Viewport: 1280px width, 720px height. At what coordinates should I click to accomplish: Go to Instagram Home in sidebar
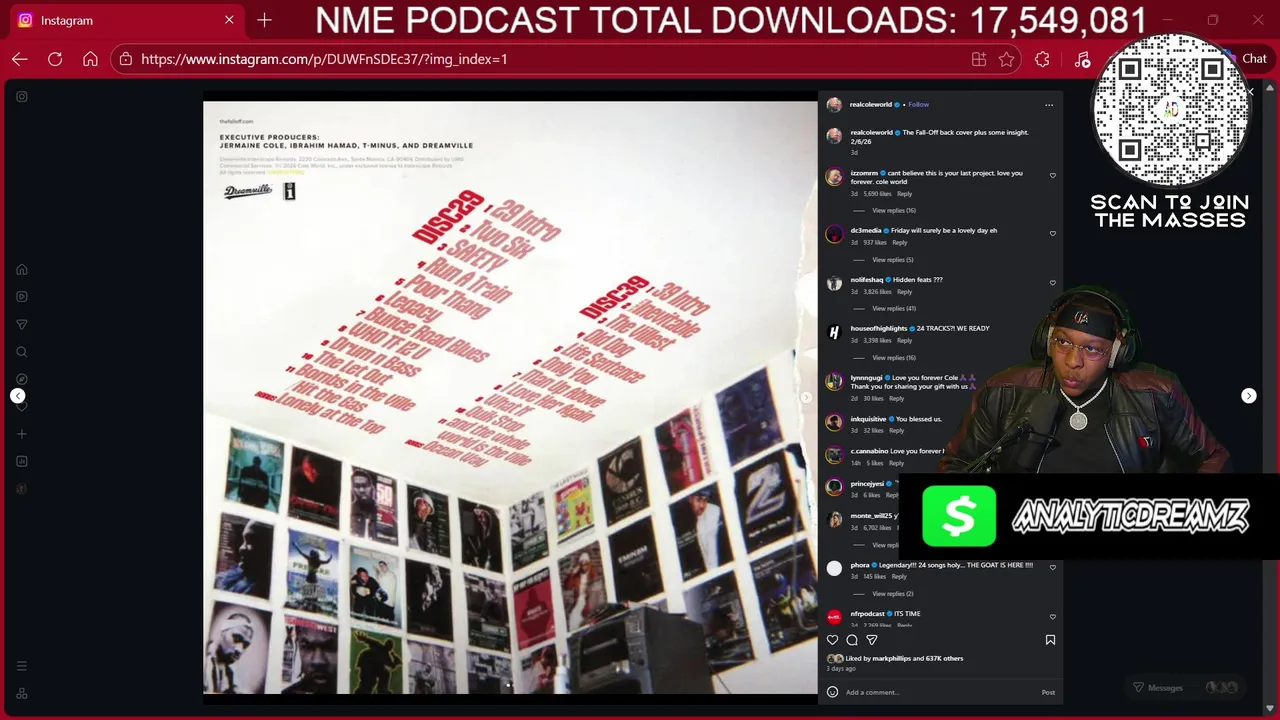pyautogui.click(x=22, y=269)
